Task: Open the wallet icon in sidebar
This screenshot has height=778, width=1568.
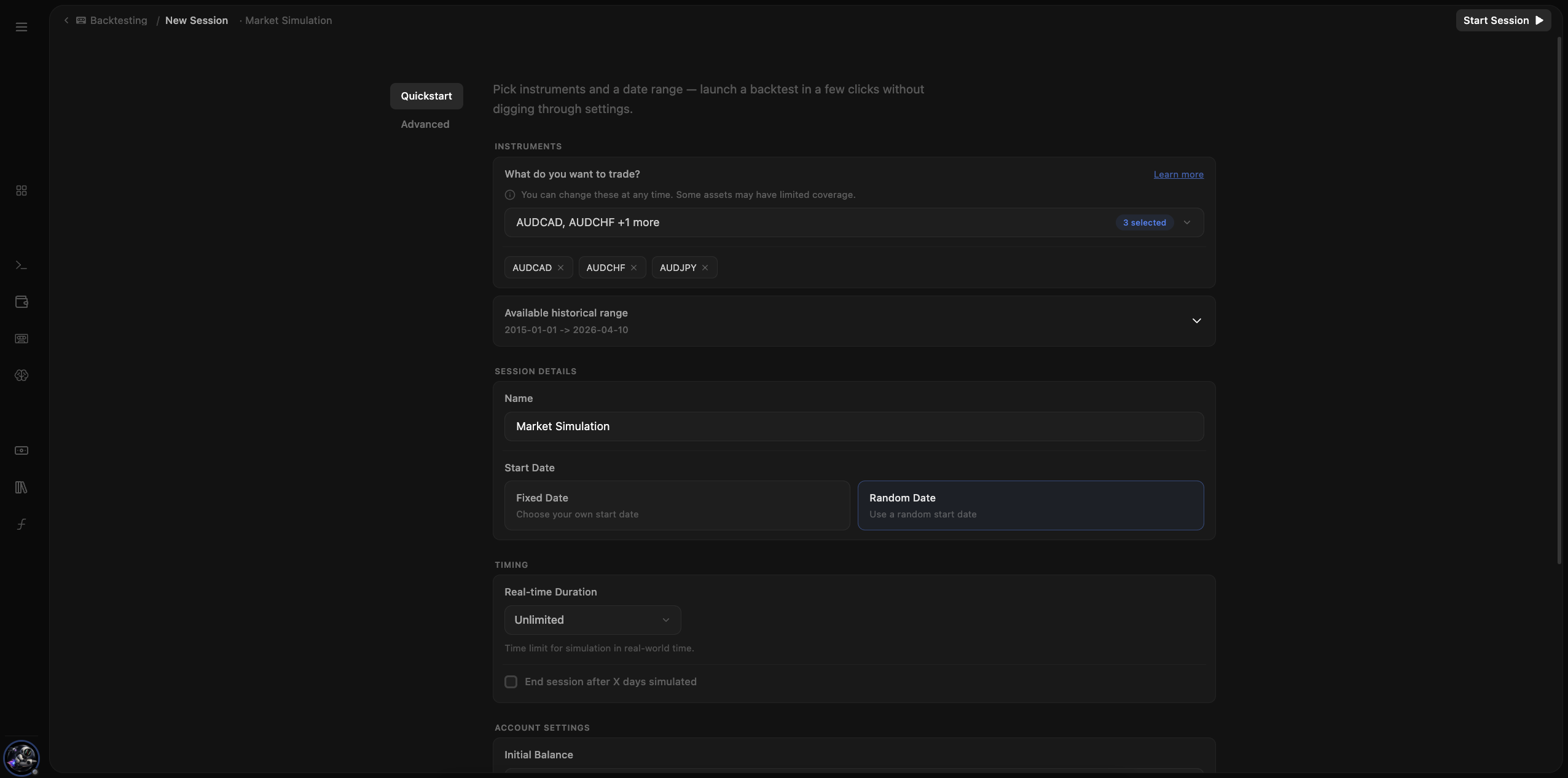Action: click(22, 302)
